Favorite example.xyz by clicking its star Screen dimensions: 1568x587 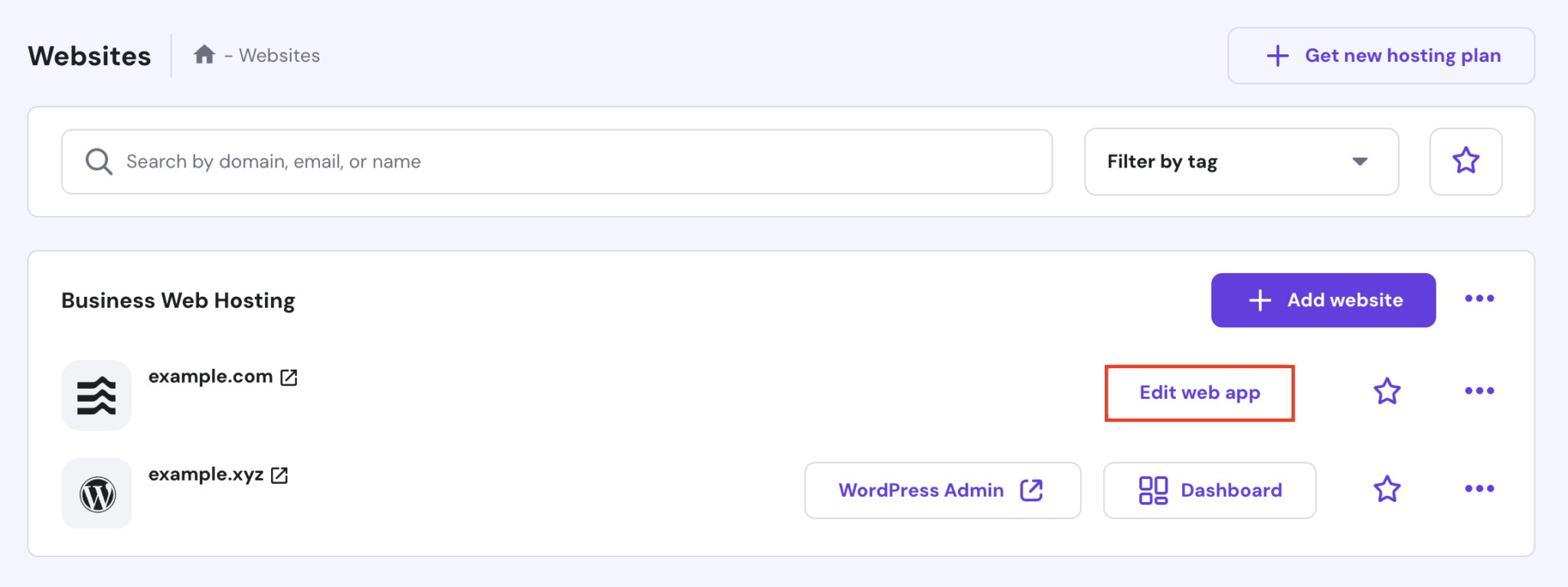click(x=1387, y=490)
